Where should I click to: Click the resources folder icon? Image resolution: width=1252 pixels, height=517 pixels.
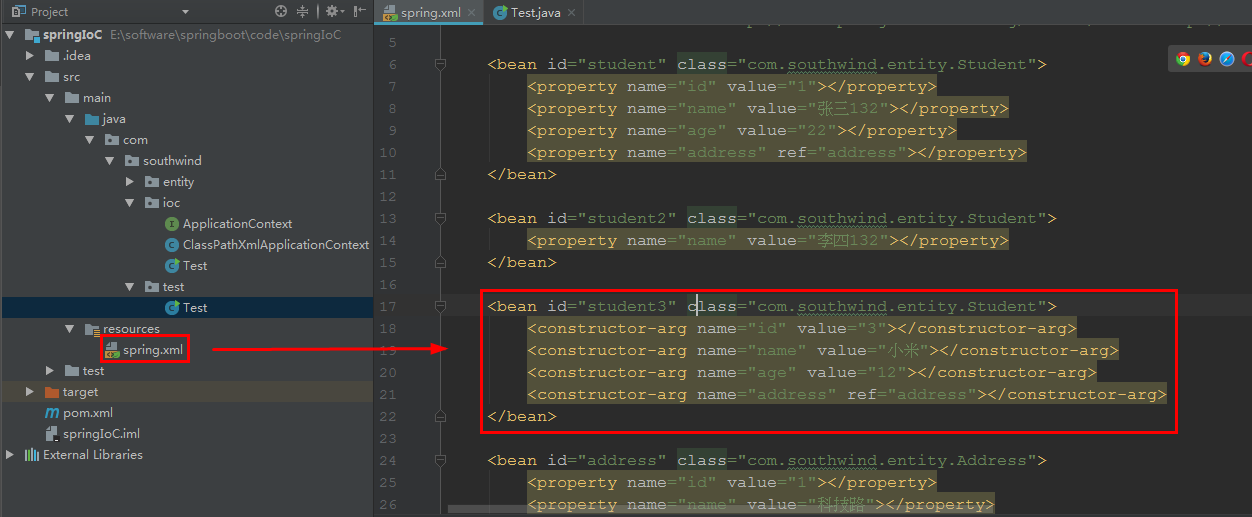[x=92, y=329]
